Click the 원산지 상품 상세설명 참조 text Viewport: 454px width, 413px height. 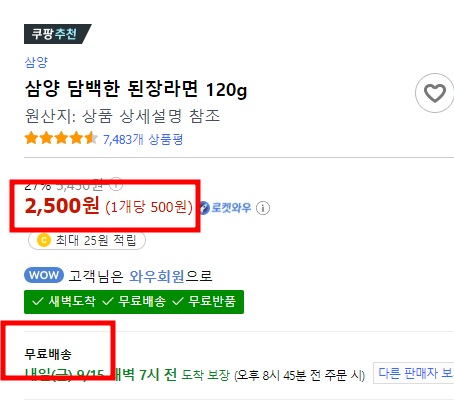(122, 116)
